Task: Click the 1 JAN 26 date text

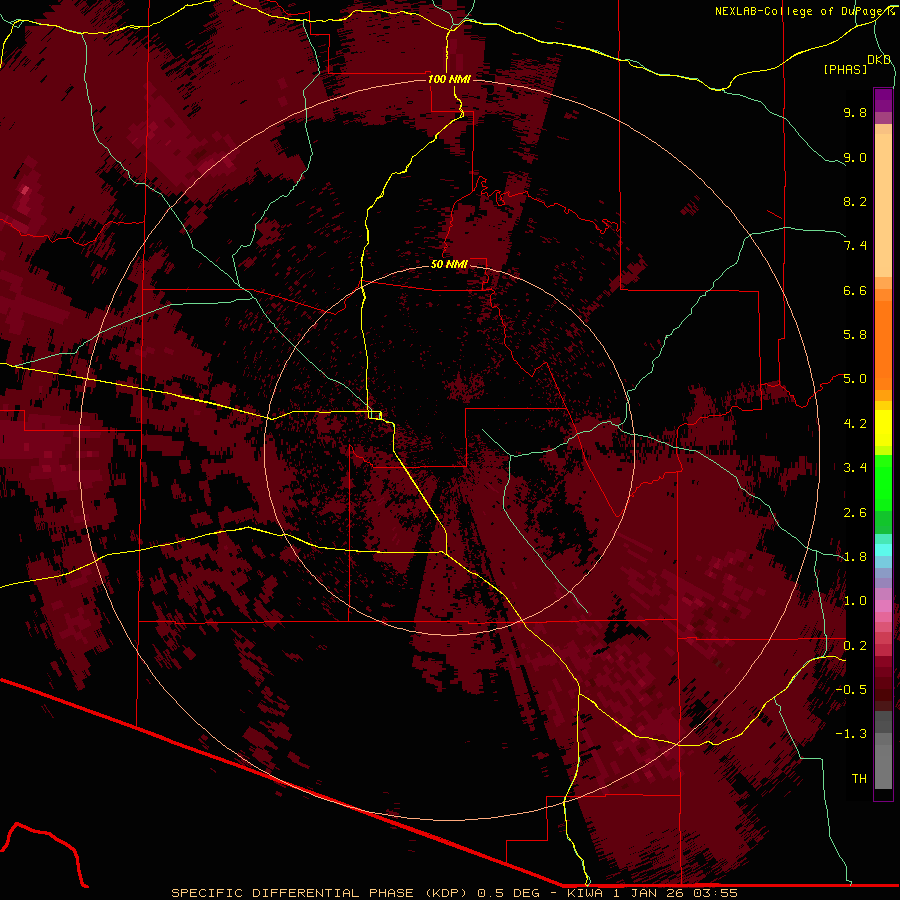Action: 650,893
